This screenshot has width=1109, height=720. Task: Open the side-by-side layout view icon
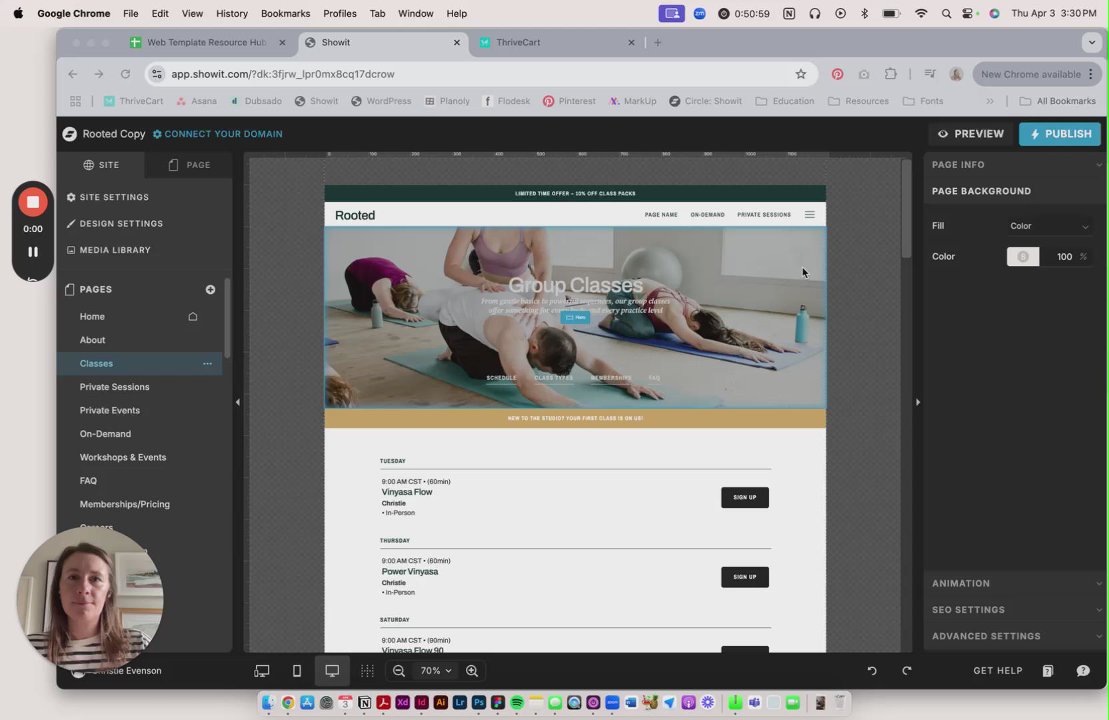click(262, 670)
